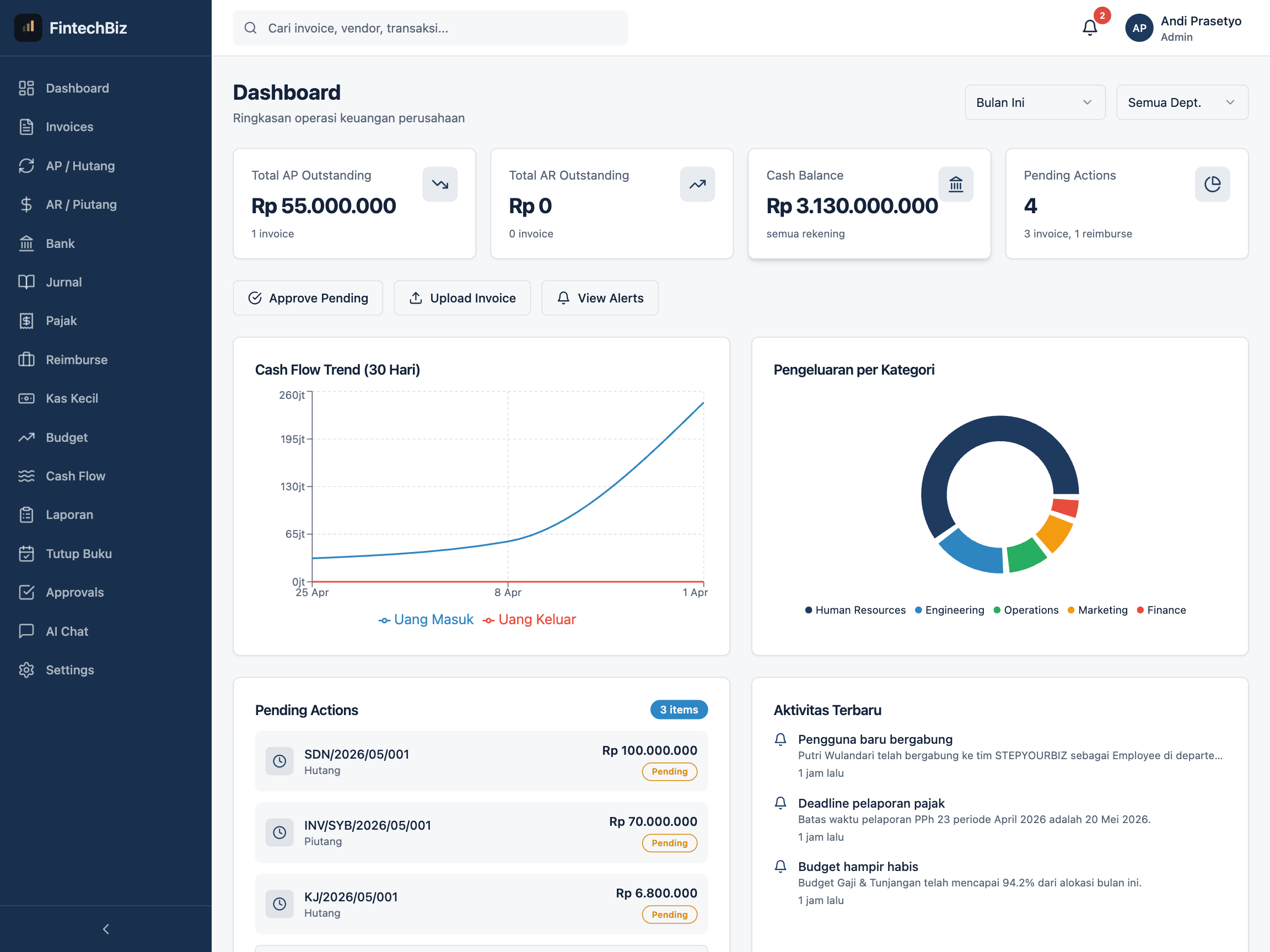This screenshot has height=952, width=1270.
Task: Click the clock icon for KJ/2026/05/001
Action: point(279,904)
